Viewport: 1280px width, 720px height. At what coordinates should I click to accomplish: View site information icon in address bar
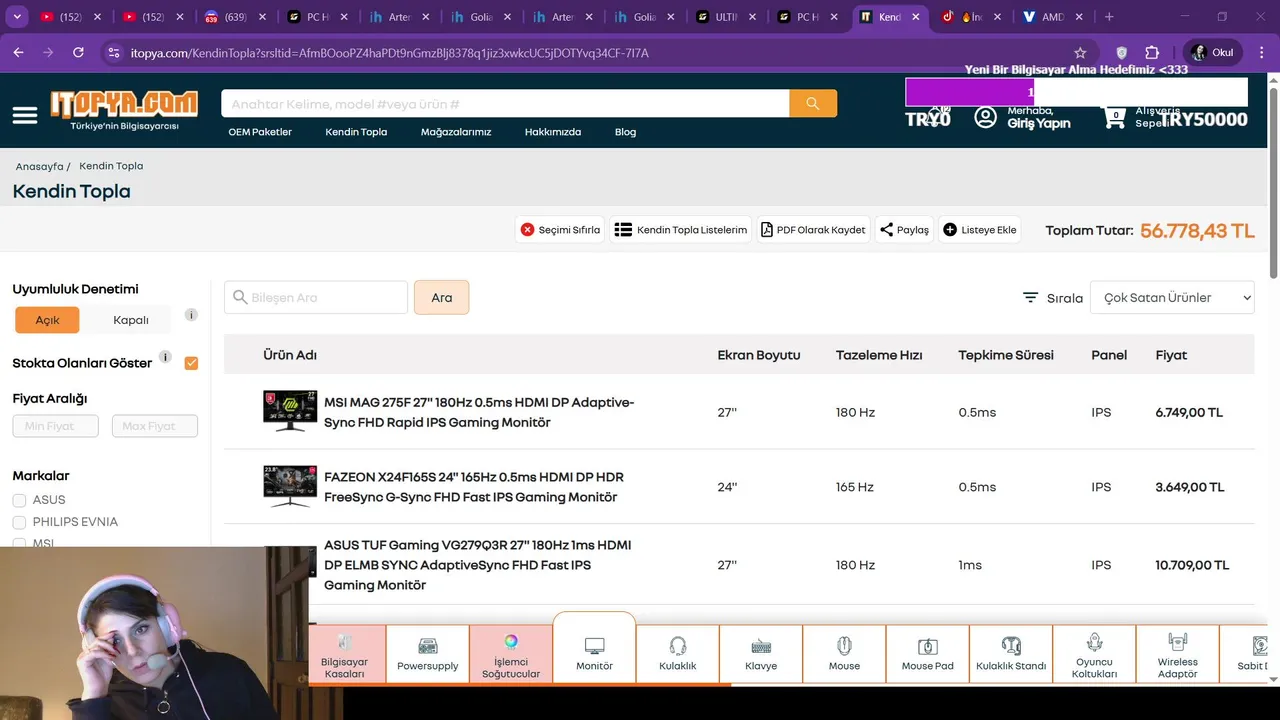coord(114,53)
